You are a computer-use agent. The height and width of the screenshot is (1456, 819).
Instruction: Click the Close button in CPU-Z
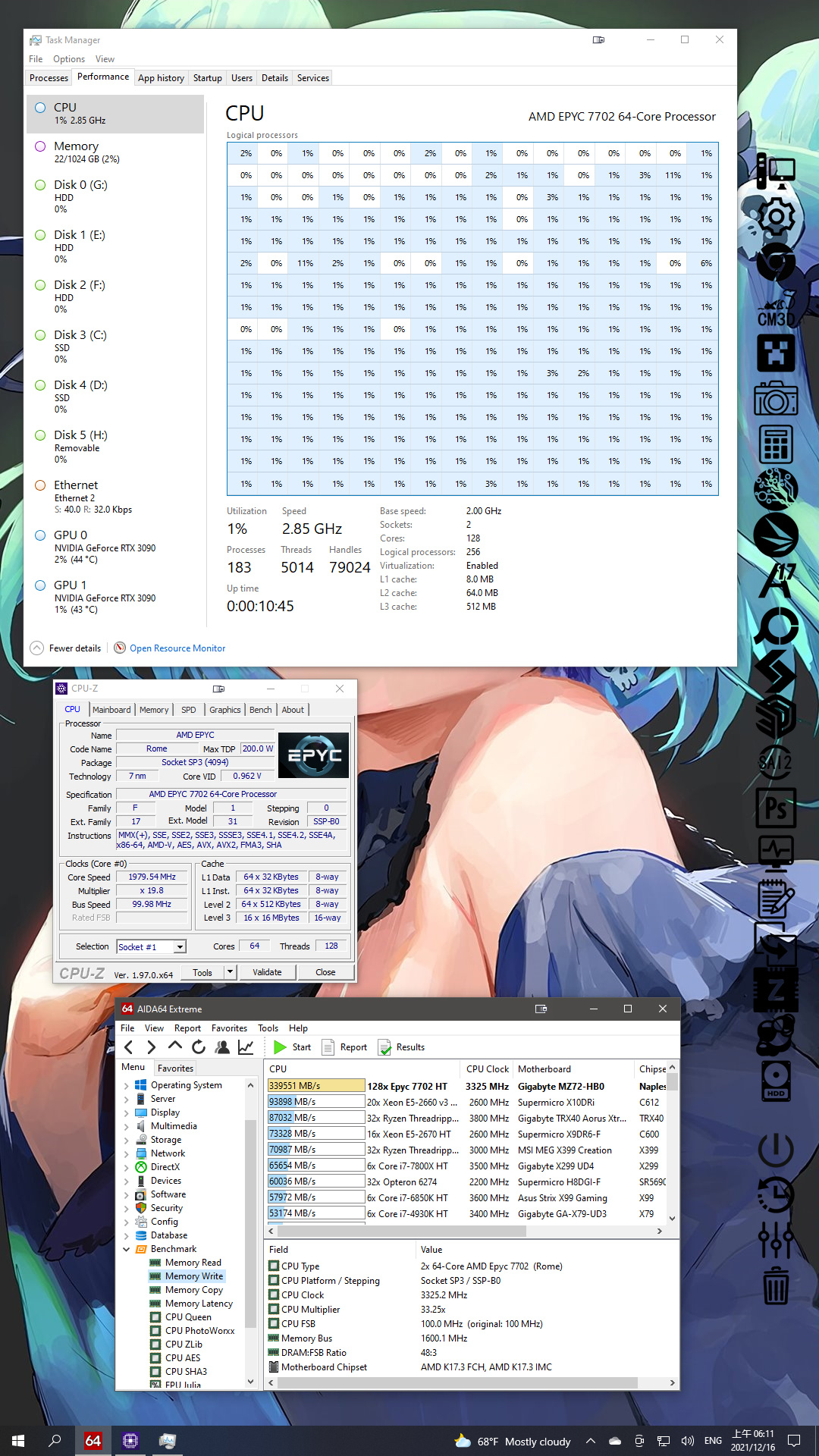click(325, 972)
